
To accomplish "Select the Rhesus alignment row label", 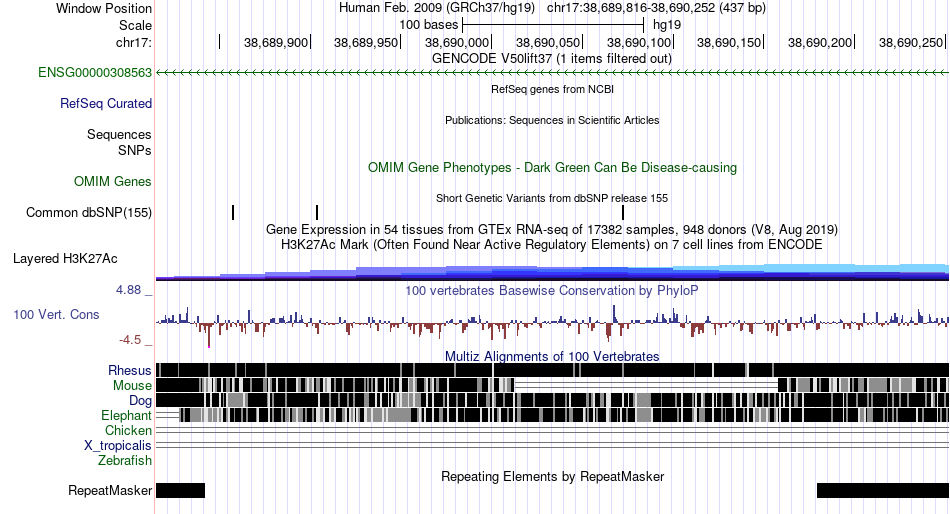I will 130,370.
